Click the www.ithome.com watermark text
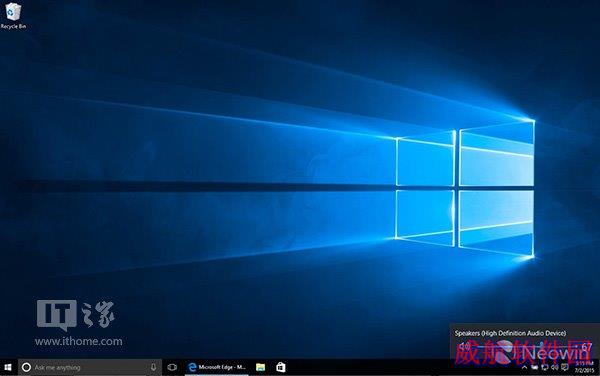The image size is (600, 376). click(x=78, y=341)
